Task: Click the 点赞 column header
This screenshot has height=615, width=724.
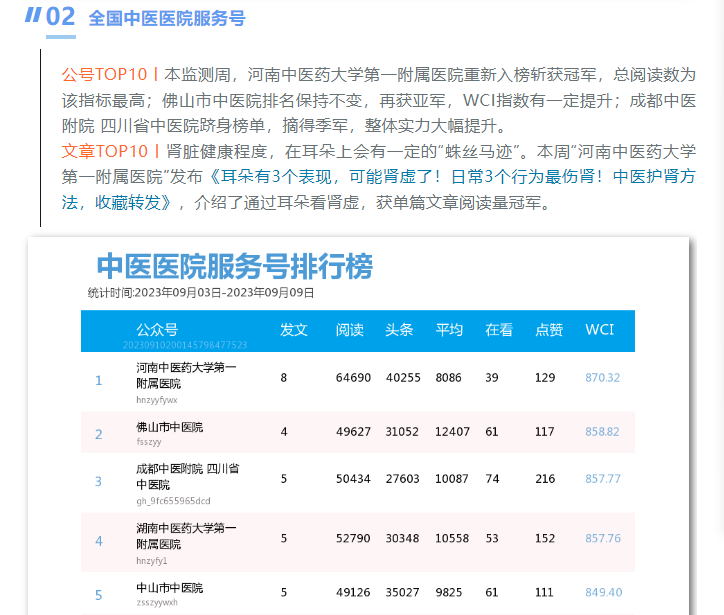Action: 549,330
